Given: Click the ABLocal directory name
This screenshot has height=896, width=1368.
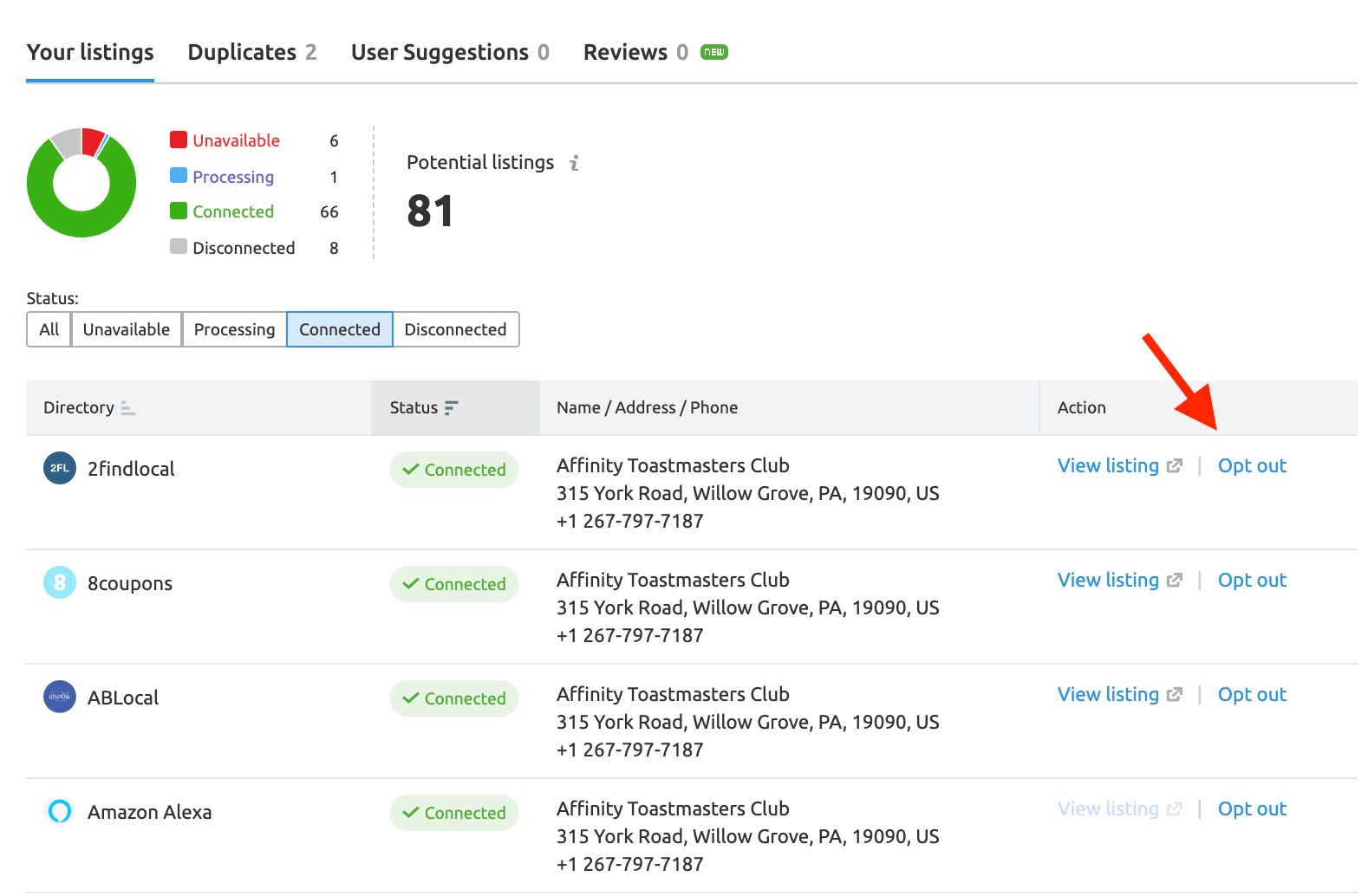Looking at the screenshot, I should pos(123,698).
